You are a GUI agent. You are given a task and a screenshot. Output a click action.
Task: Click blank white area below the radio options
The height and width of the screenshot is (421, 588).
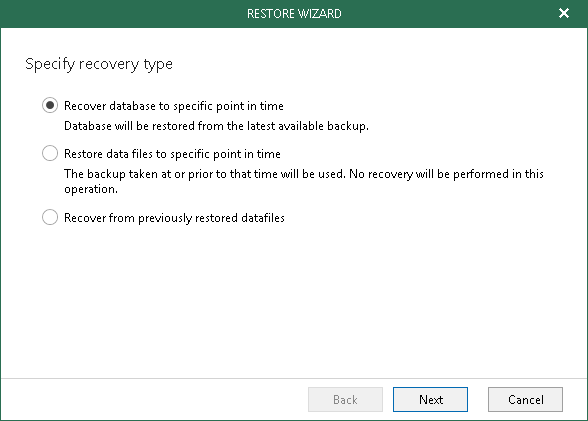click(294, 300)
